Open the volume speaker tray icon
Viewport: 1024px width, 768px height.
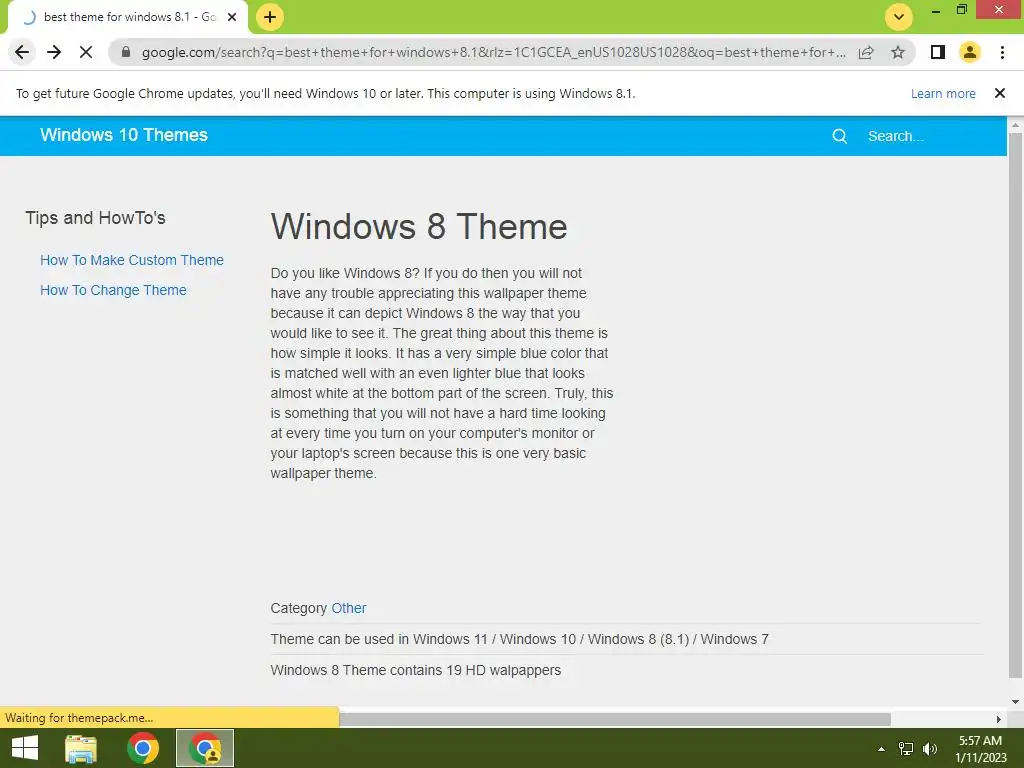tap(929, 749)
